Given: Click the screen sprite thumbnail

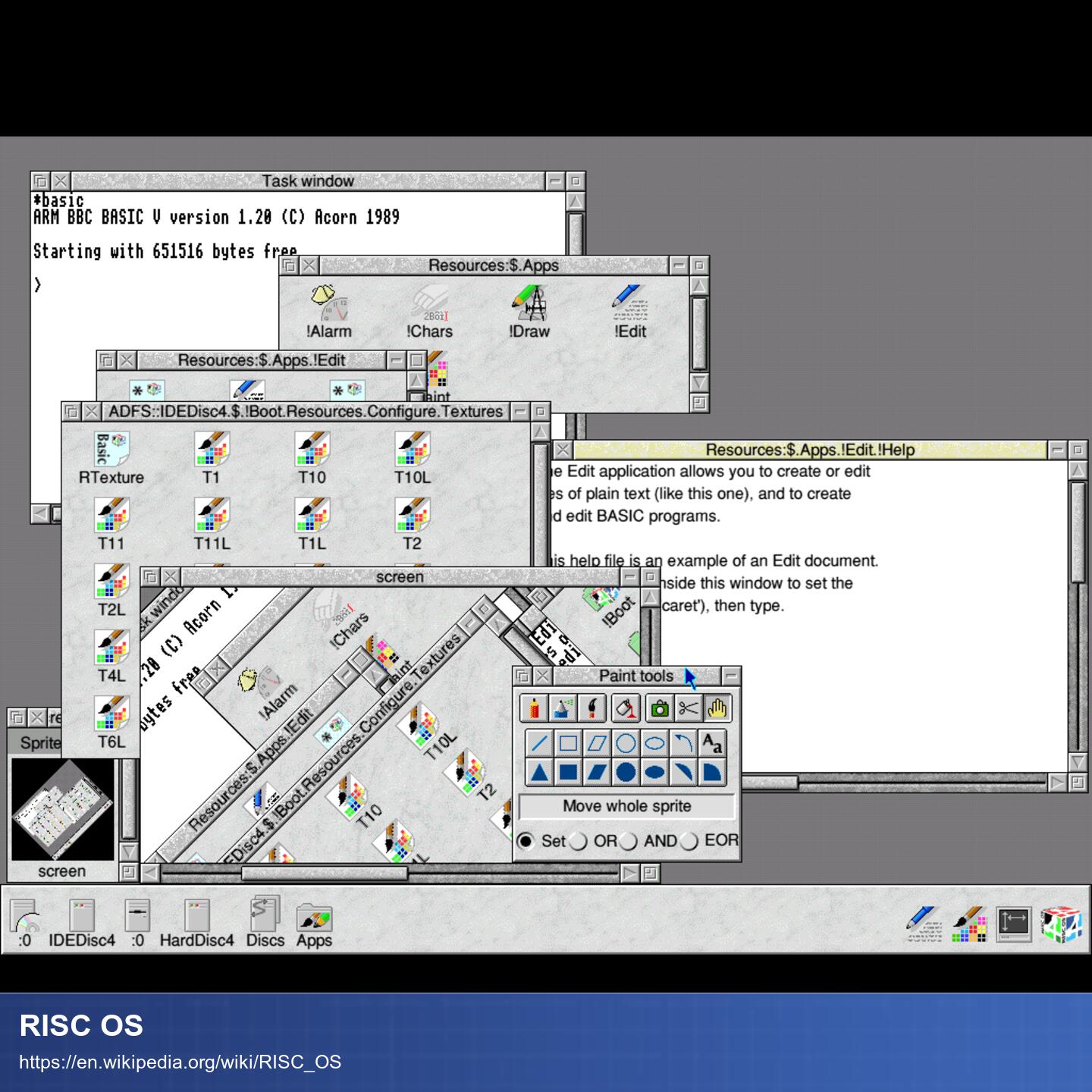Looking at the screenshot, I should (63, 810).
